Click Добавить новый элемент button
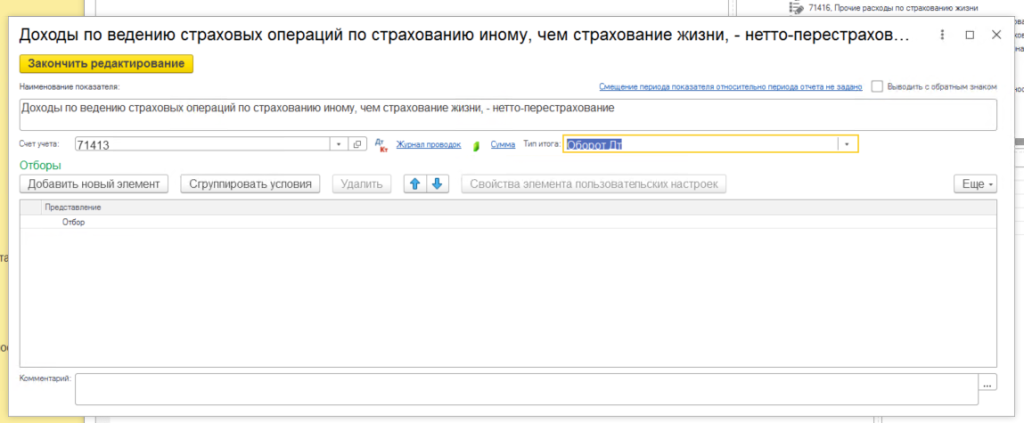This screenshot has width=1024, height=423. [94, 184]
